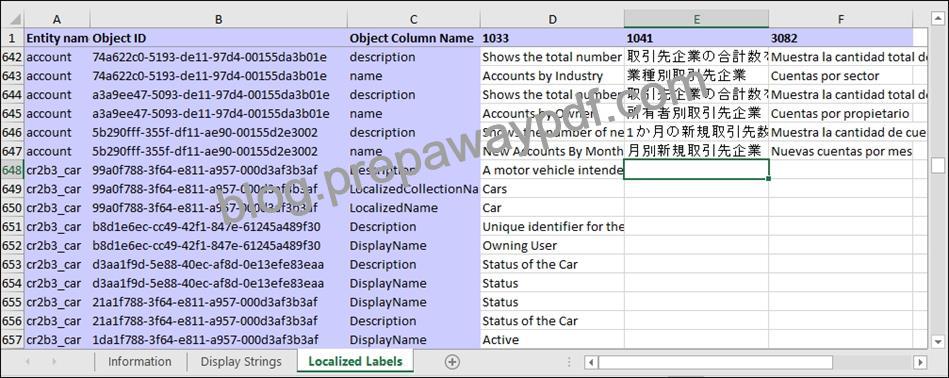Screen dimensions: 949x378
Task: Open the Display Strings sheet tab
Action: coord(241,362)
